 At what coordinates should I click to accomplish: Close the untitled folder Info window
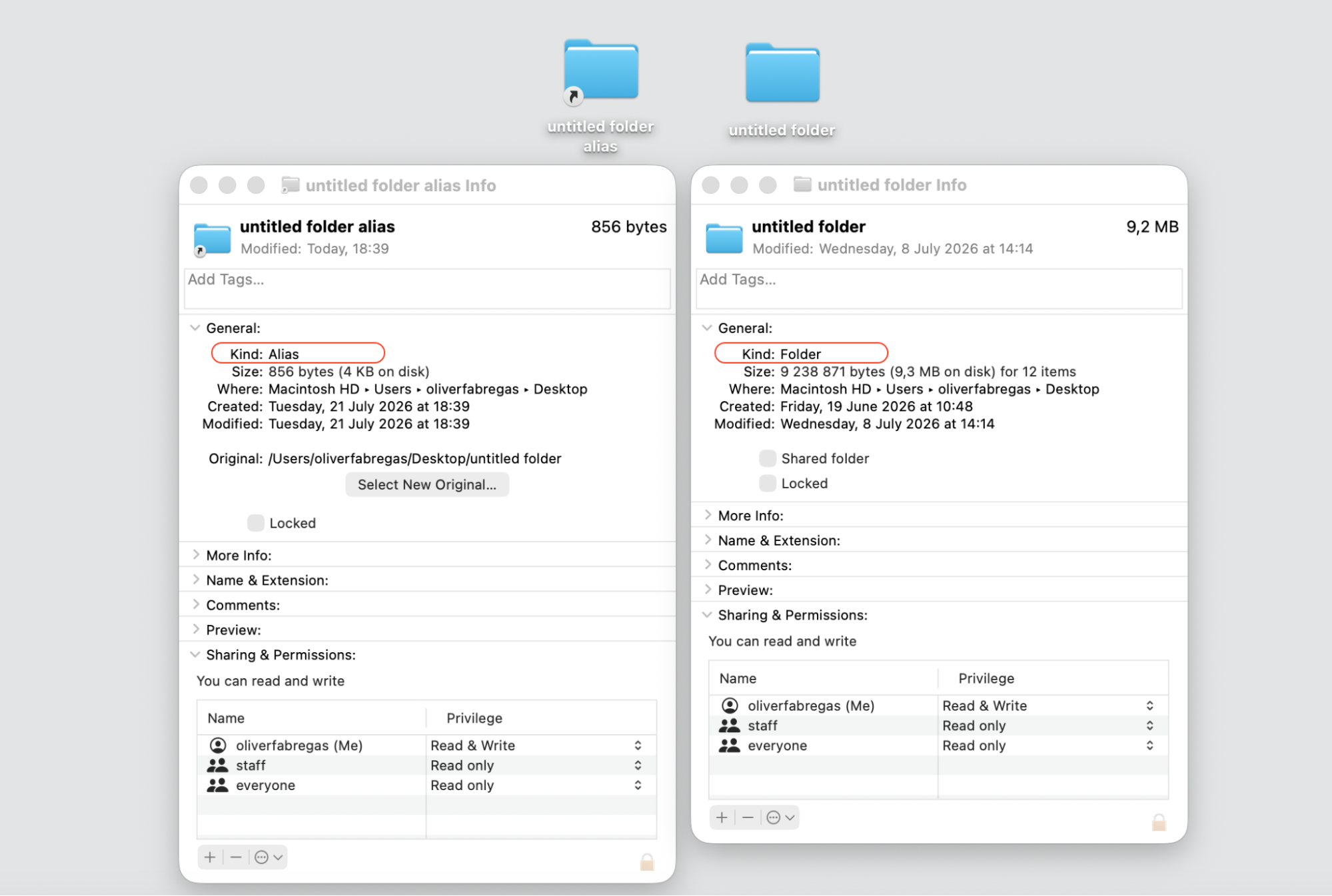(710, 185)
